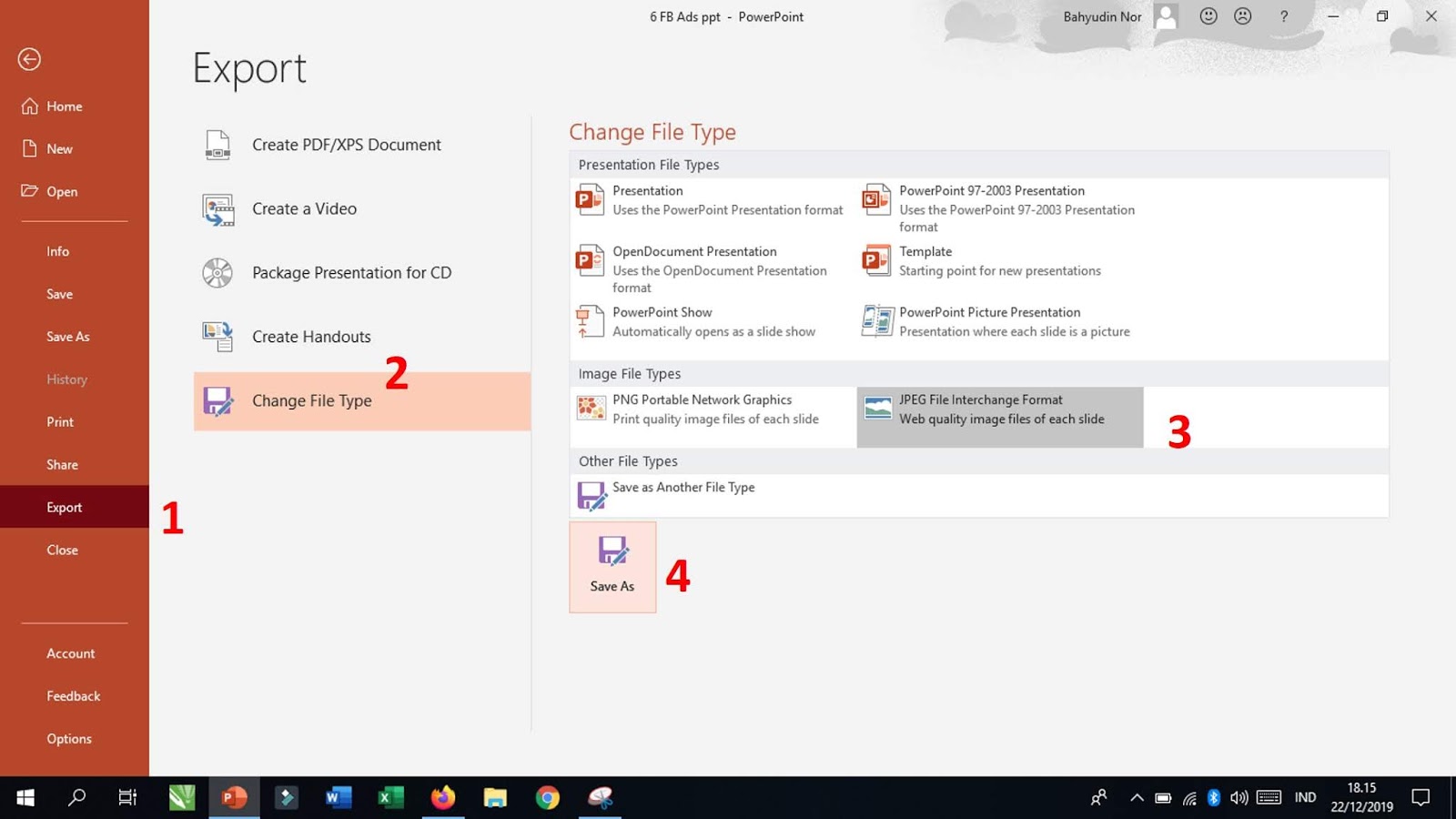Click the taskbar search icon
The width and height of the screenshot is (1456, 819).
coord(77,798)
